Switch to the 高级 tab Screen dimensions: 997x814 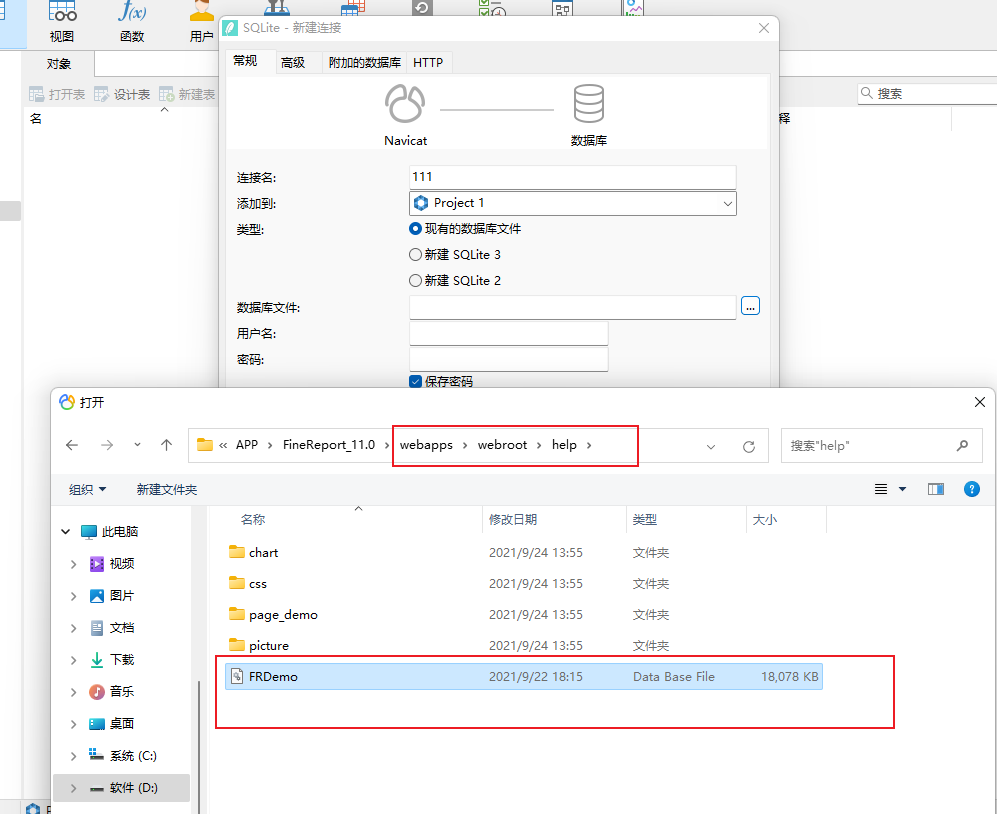[x=293, y=62]
